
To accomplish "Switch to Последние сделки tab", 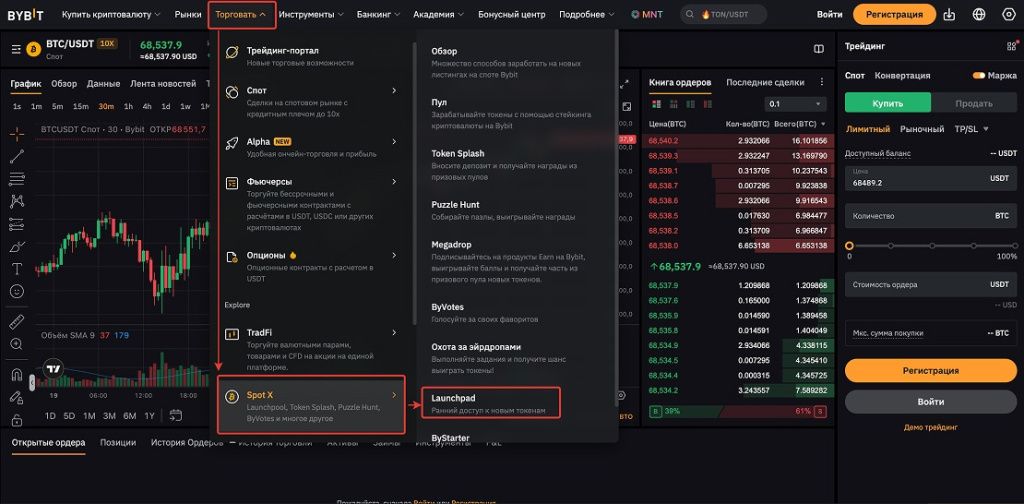I will click(x=765, y=83).
